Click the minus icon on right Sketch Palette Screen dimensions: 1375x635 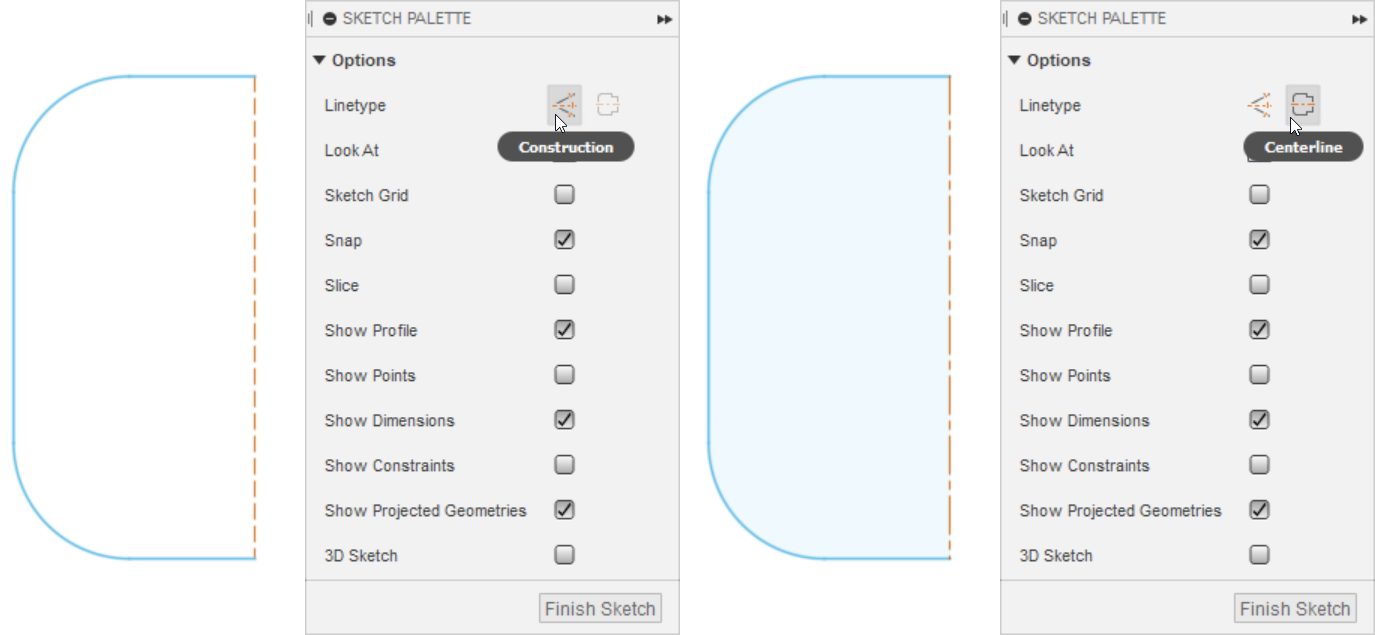[1025, 19]
